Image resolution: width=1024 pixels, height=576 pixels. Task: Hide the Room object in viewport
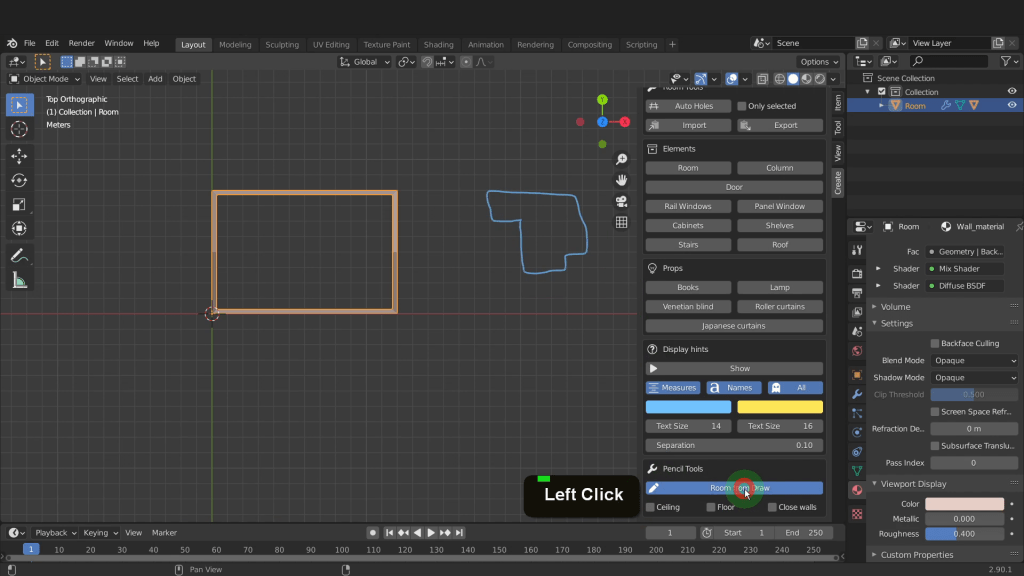coord(1012,105)
